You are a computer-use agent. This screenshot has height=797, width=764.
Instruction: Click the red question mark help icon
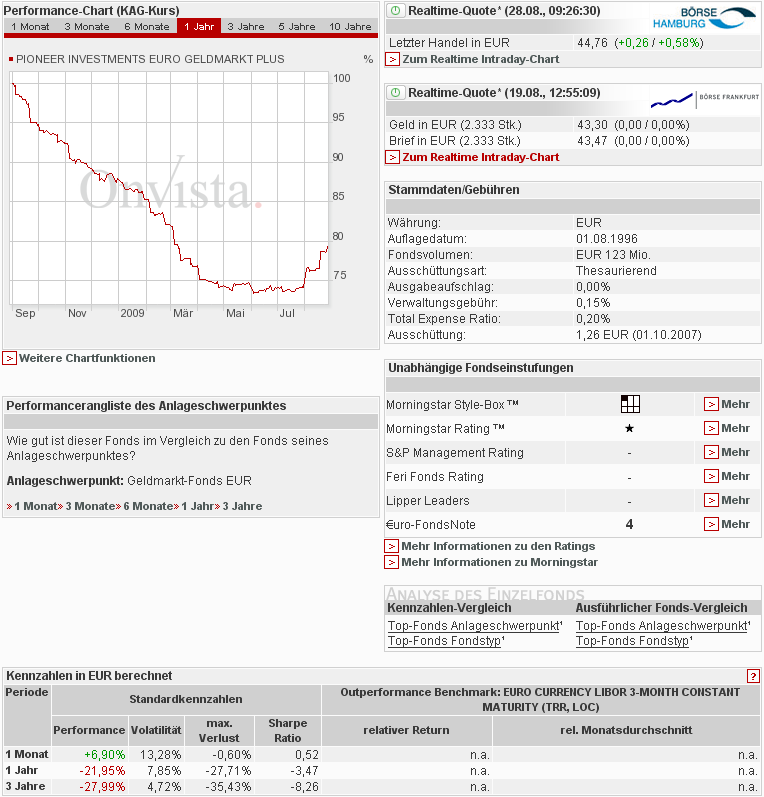753,676
